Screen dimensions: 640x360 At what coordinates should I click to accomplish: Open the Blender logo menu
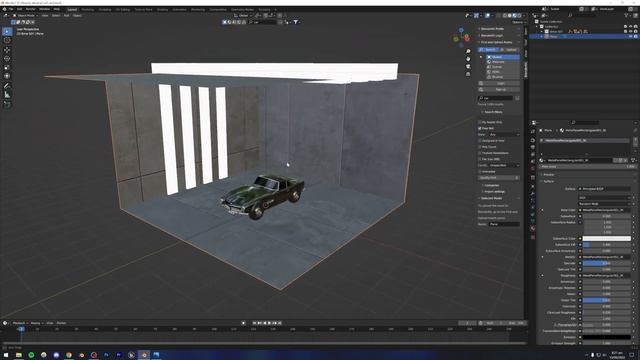(x=4, y=9)
